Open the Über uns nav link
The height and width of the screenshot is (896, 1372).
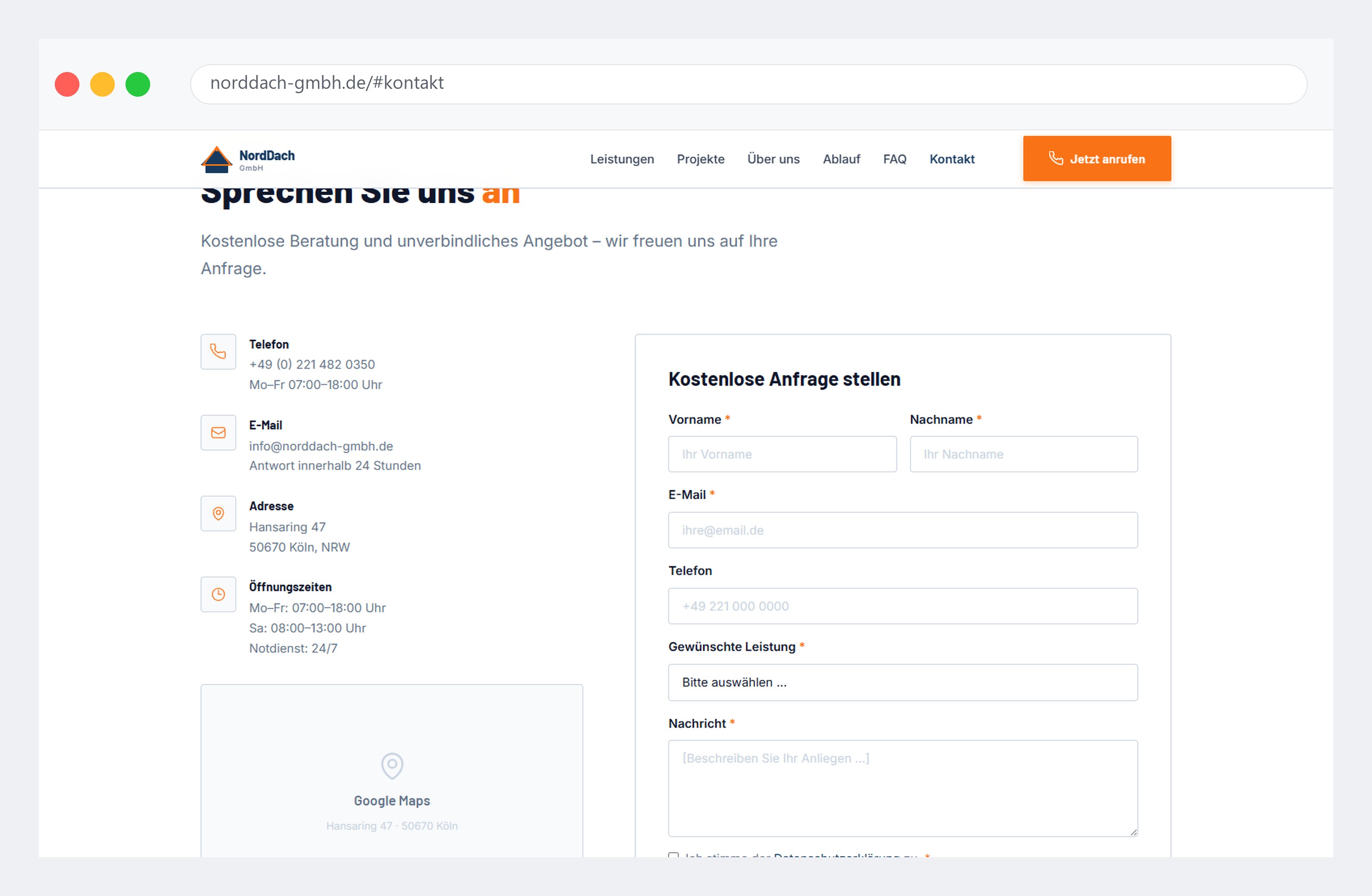(773, 159)
